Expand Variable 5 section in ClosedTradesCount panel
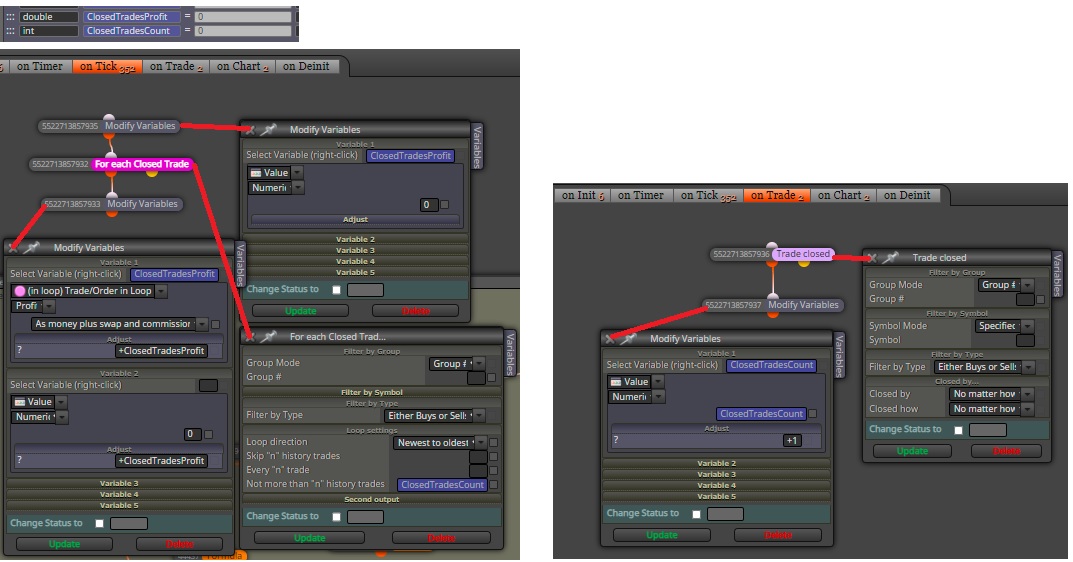The height and width of the screenshot is (562, 1073). 716,496
